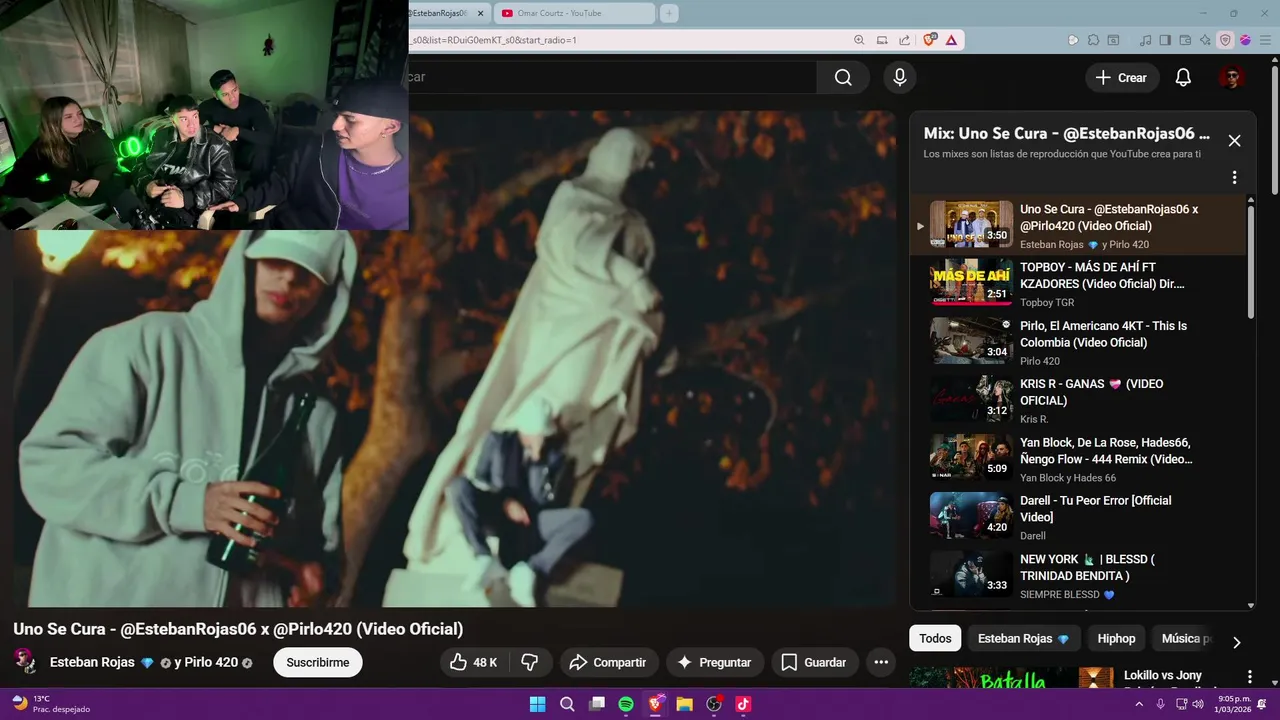This screenshot has height=720, width=1280.
Task: Click the Preguntar button
Action: pyautogui.click(x=714, y=662)
